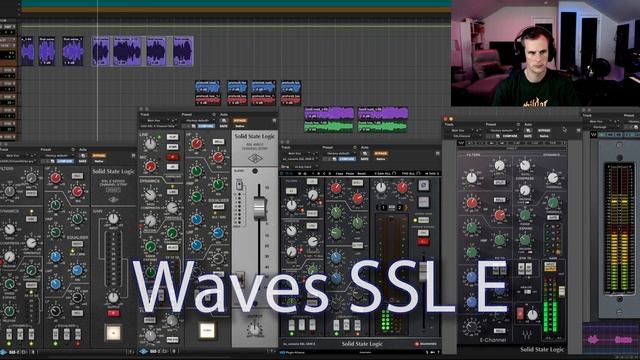The width and height of the screenshot is (640, 360).
Task: Click target icon in silver-fader plugin header
Action: pos(274,120)
